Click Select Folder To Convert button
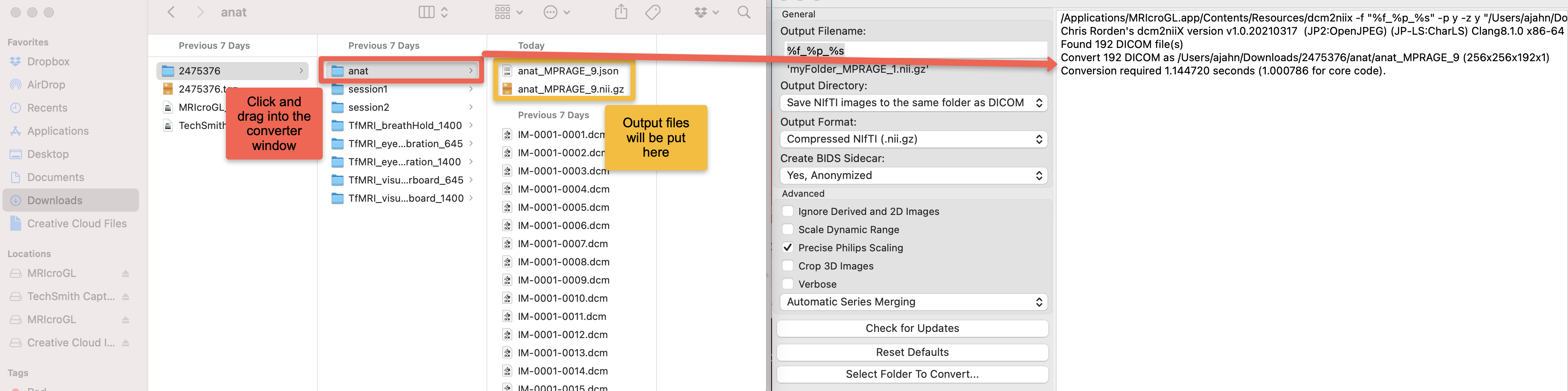Image resolution: width=1568 pixels, height=391 pixels. (x=912, y=374)
